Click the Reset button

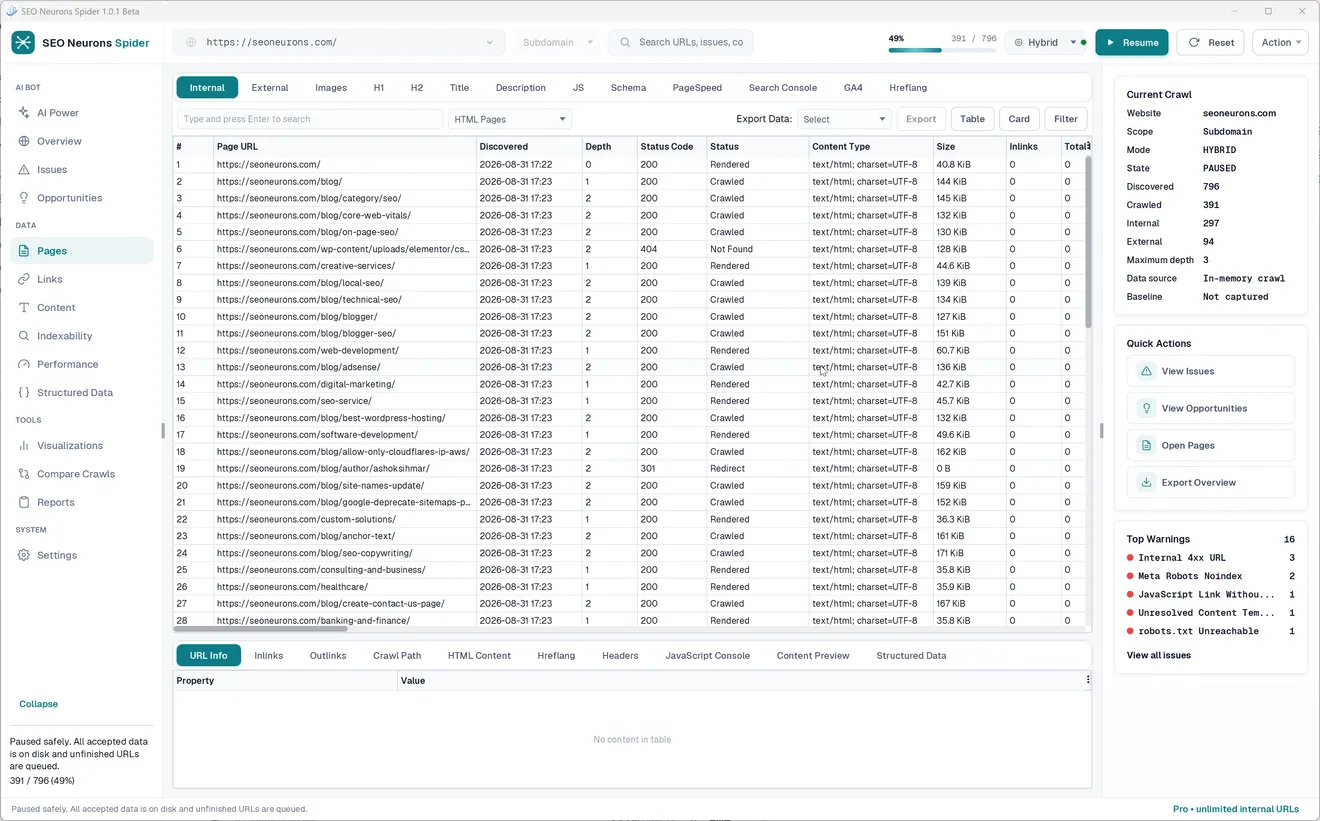point(1210,42)
